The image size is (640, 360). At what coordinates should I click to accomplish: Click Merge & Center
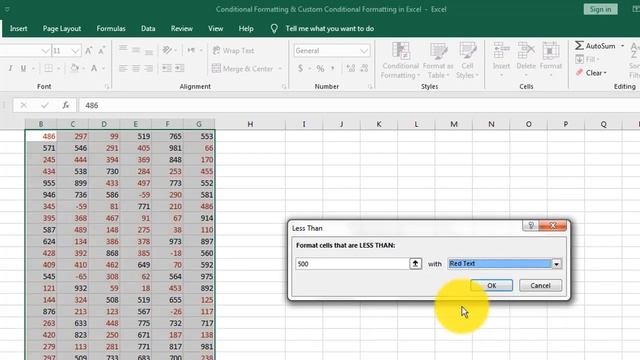[x=242, y=69]
